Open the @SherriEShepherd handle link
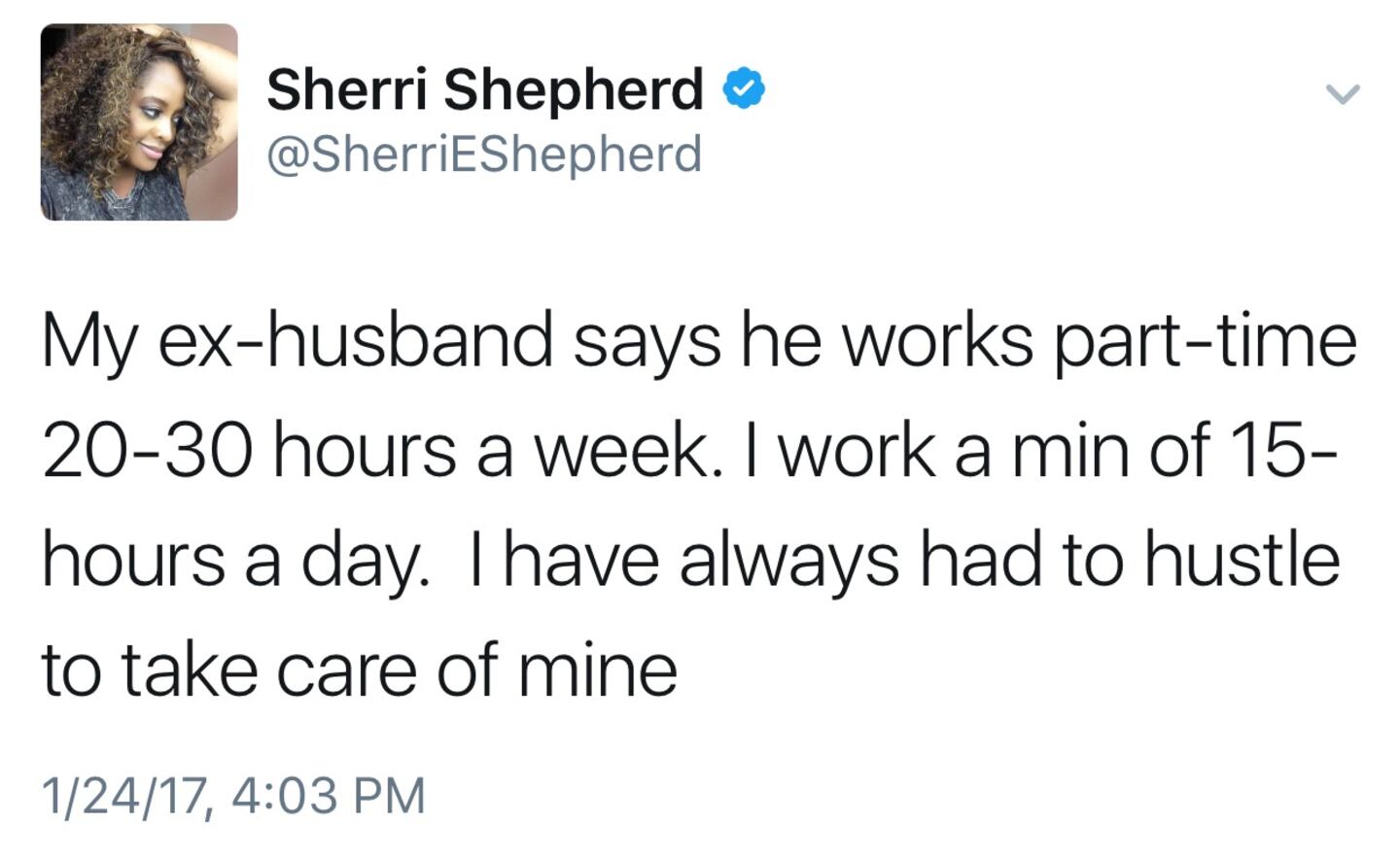 484,154
